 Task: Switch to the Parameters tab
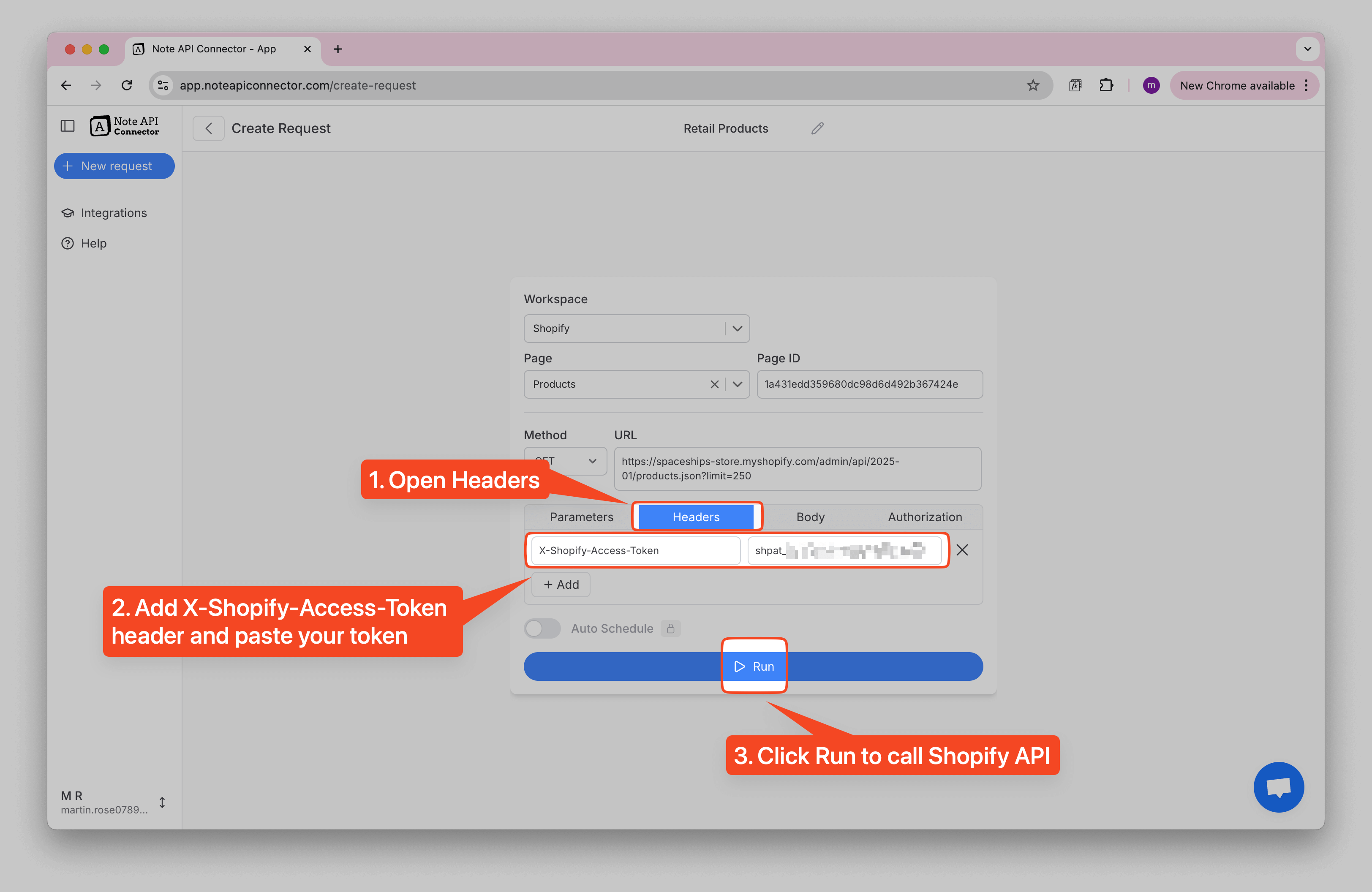[x=581, y=517]
